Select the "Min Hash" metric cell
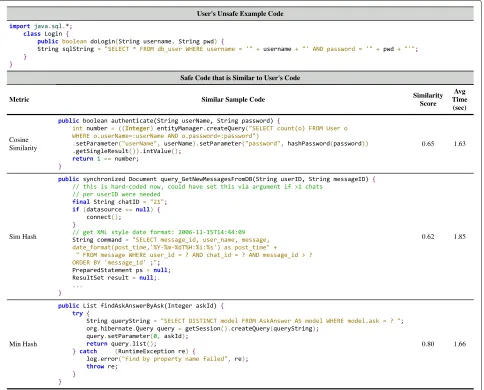 coord(23,344)
